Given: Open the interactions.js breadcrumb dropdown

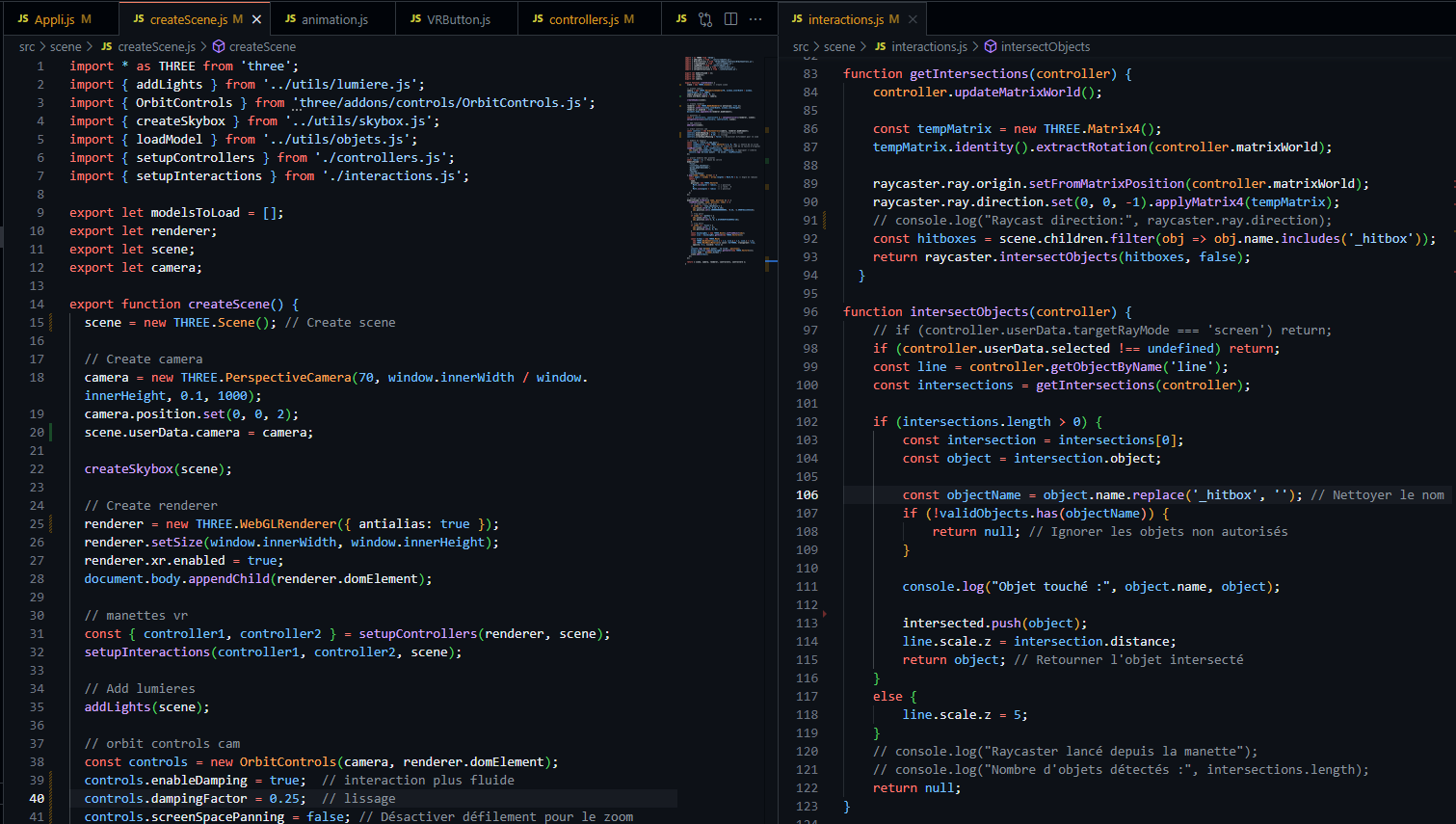Looking at the screenshot, I should (929, 46).
